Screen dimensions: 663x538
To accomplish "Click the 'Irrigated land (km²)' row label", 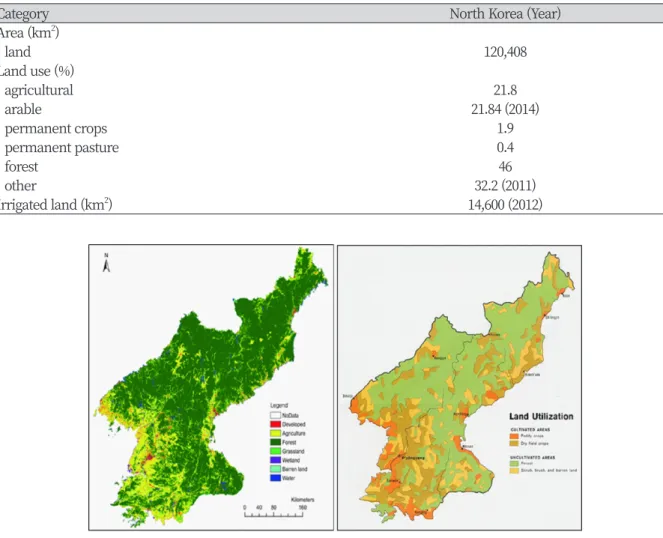I will (x=56, y=205).
